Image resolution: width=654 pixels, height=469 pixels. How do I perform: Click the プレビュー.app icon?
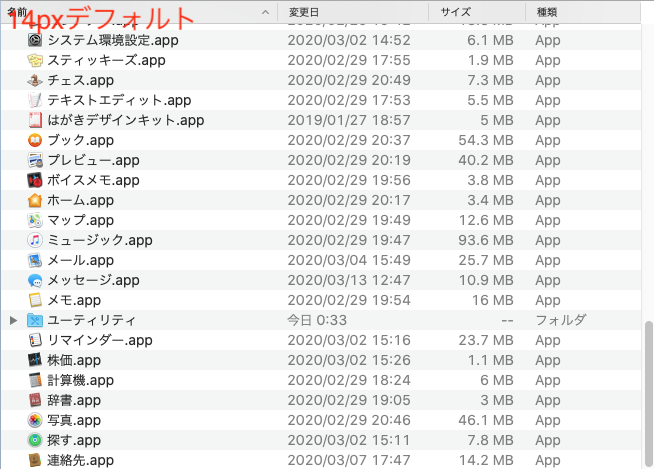pyautogui.click(x=35, y=160)
